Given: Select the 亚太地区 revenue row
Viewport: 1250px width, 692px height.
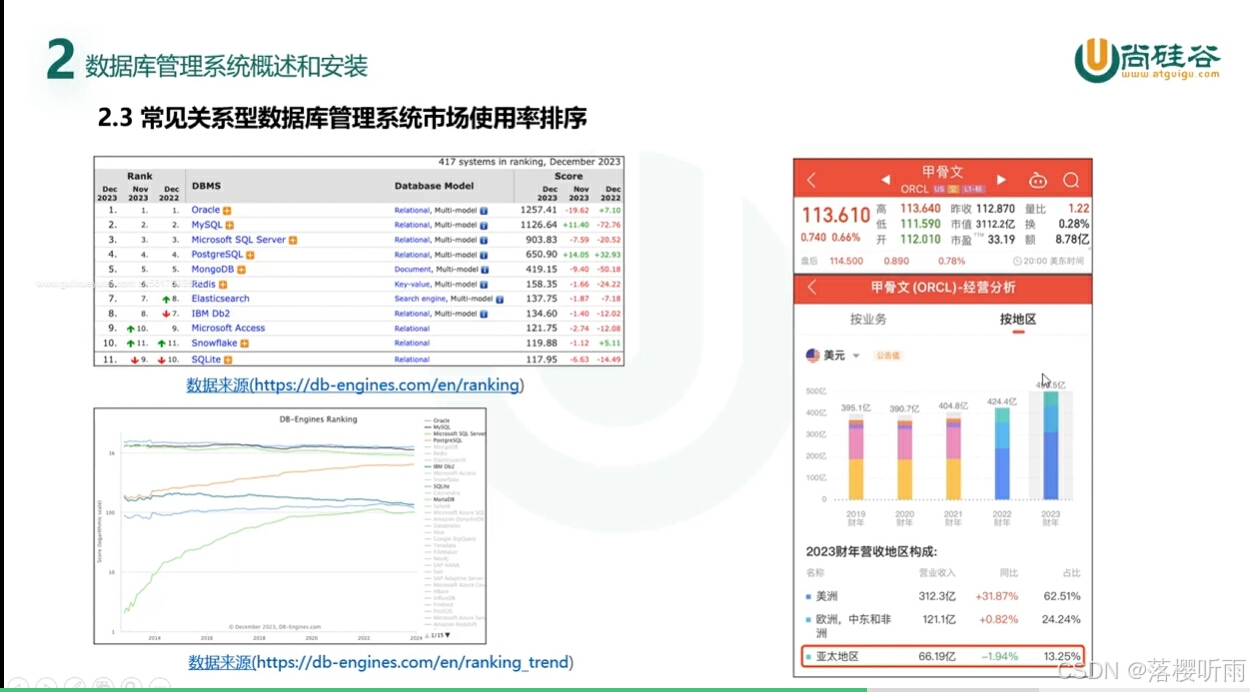Looking at the screenshot, I should click(x=943, y=657).
